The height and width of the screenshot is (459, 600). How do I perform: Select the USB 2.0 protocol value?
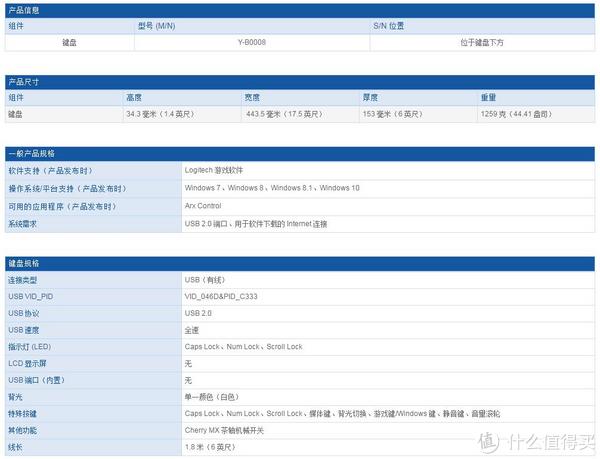pos(198,313)
